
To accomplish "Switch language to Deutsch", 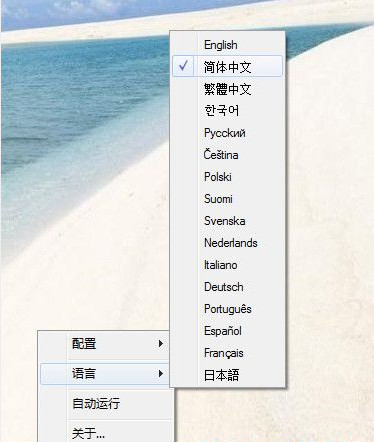I will (x=228, y=287).
